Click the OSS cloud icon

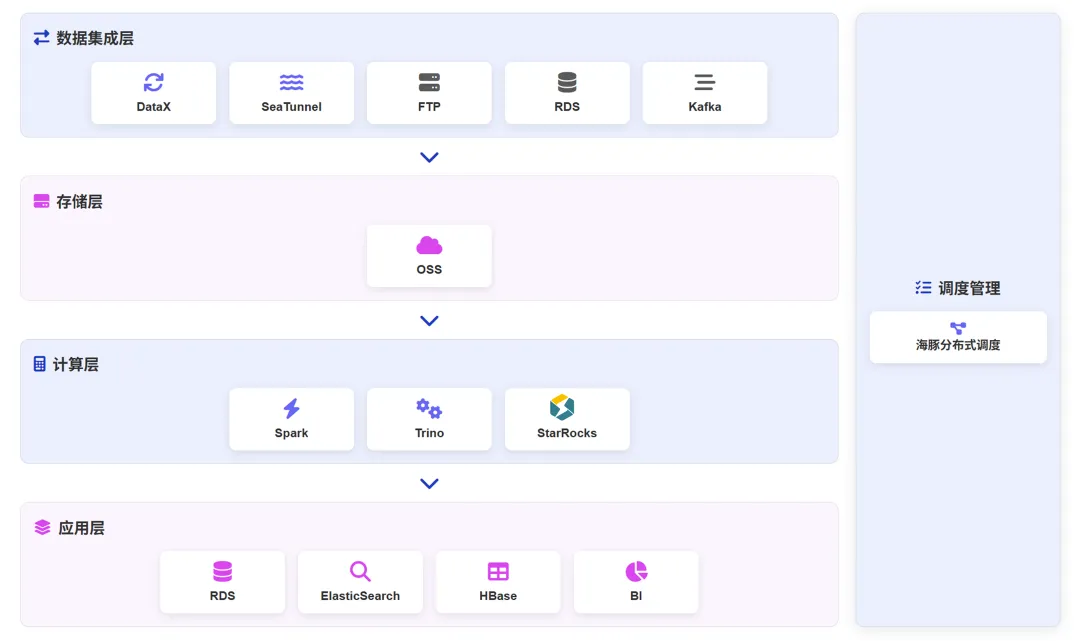pyautogui.click(x=429, y=245)
